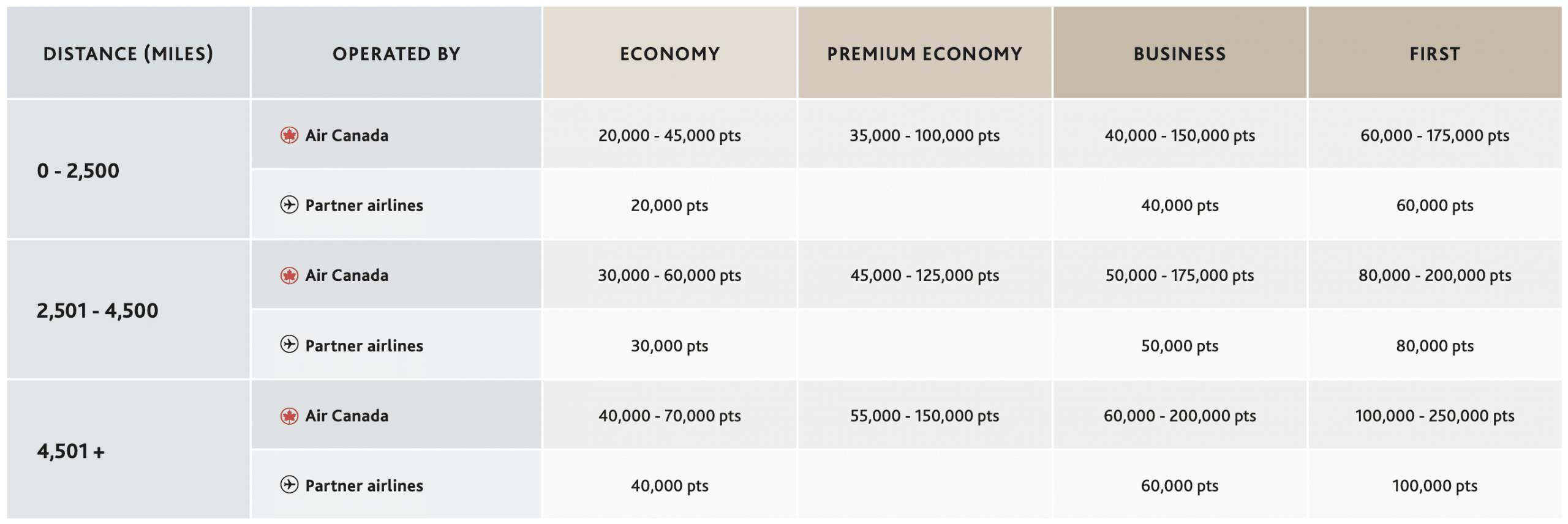Select the Business column header

tap(1180, 53)
